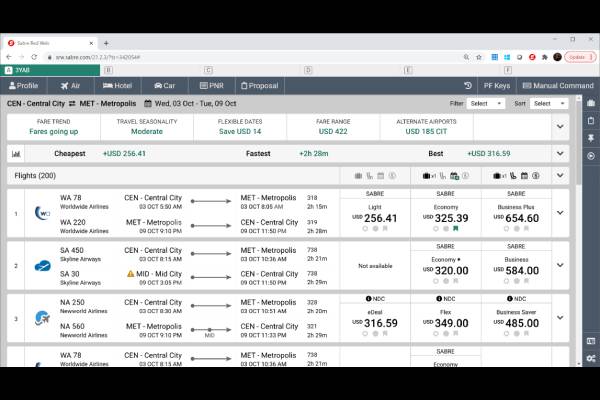600x400 pixels.
Task: Click the panel layout icon in right sidebar
Action: click(591, 341)
